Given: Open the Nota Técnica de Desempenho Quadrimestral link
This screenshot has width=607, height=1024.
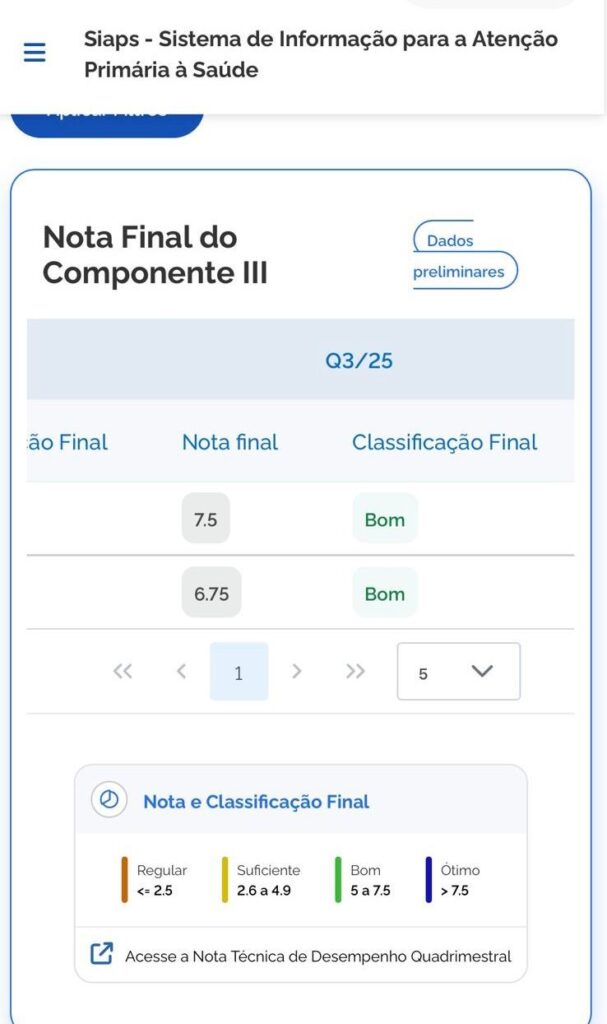Looking at the screenshot, I should (x=317, y=956).
